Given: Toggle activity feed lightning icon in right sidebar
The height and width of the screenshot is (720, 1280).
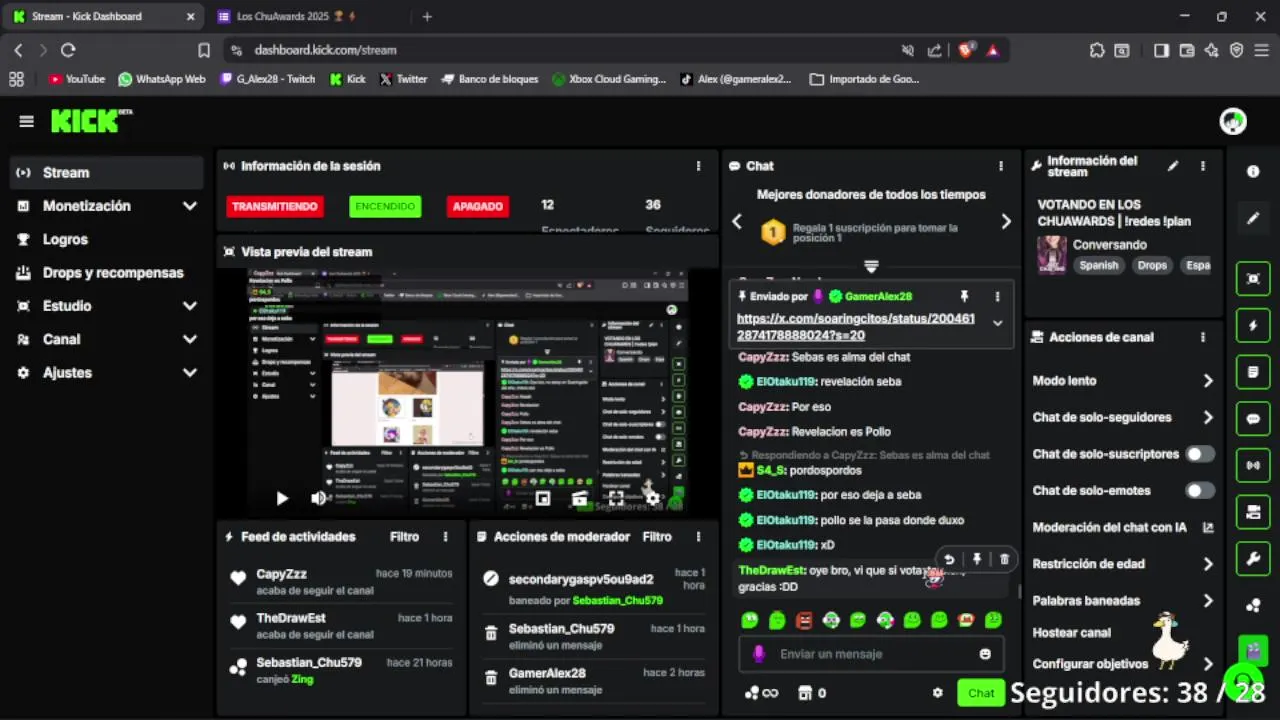Looking at the screenshot, I should pyautogui.click(x=1253, y=325).
